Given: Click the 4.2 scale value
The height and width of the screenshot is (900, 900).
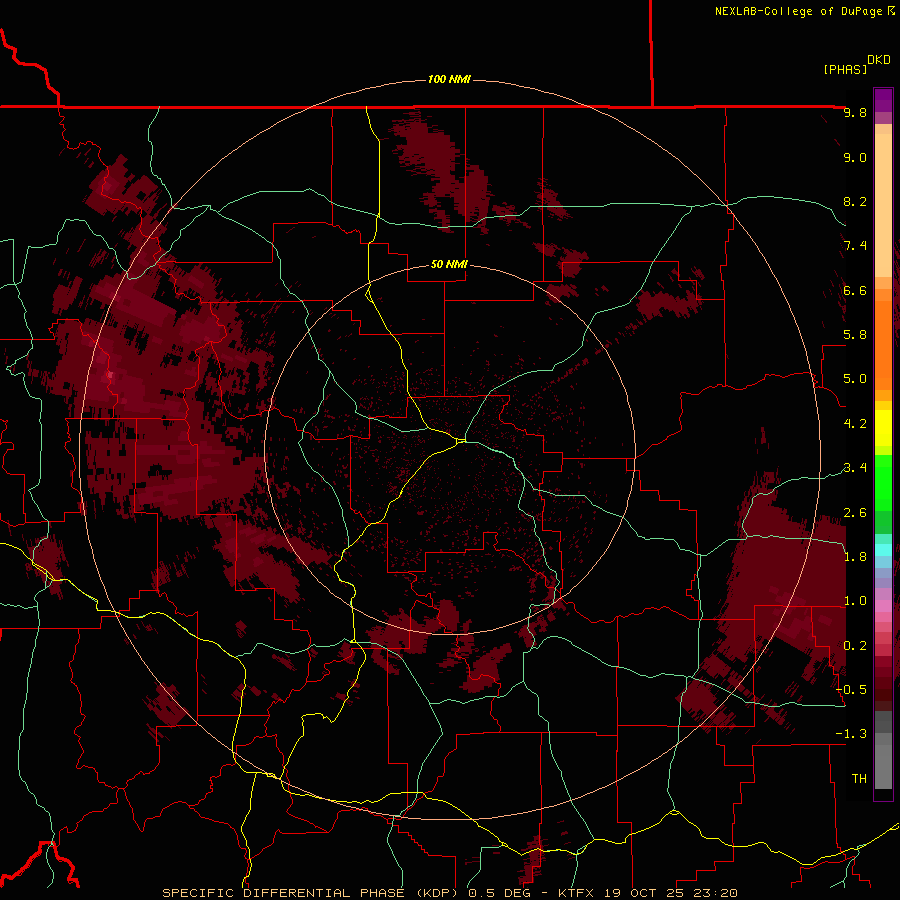Looking at the screenshot, I should pyautogui.click(x=855, y=424).
